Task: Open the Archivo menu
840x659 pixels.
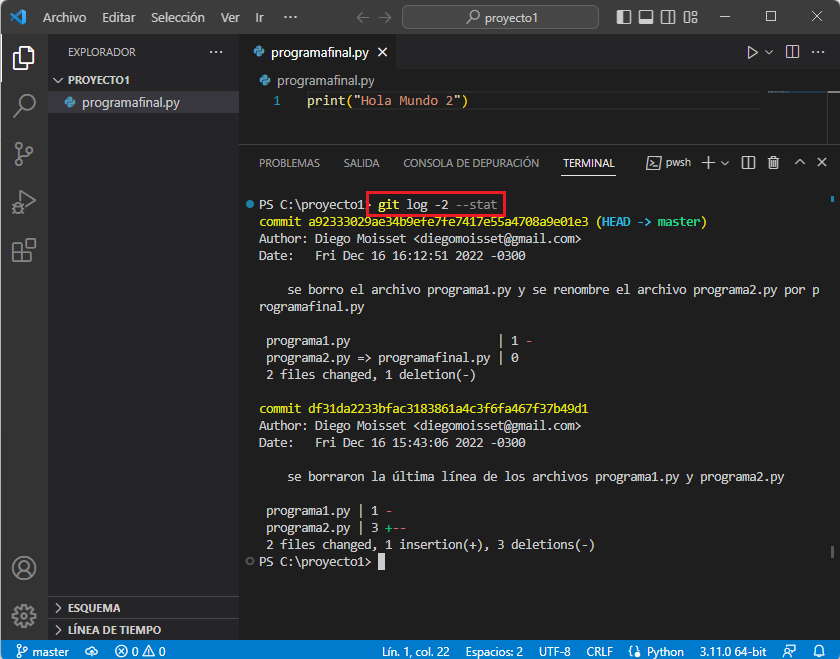Action: coord(64,18)
